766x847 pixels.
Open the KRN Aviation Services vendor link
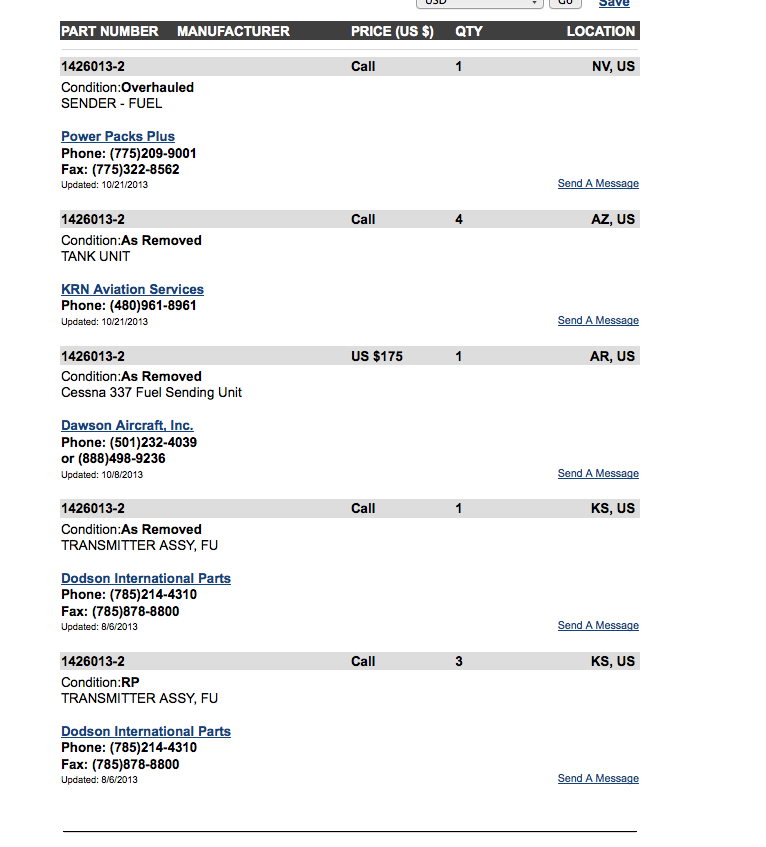coord(132,289)
